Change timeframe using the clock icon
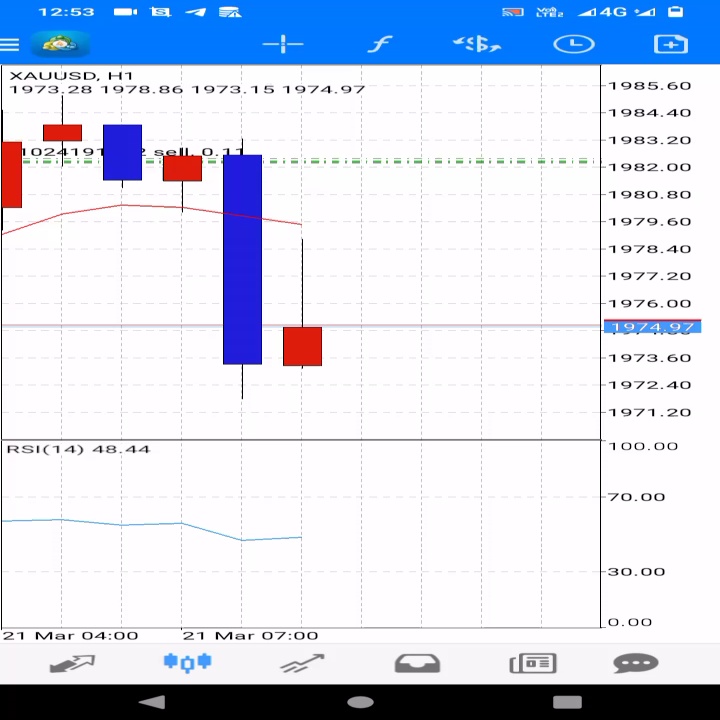720x720 pixels. point(573,44)
